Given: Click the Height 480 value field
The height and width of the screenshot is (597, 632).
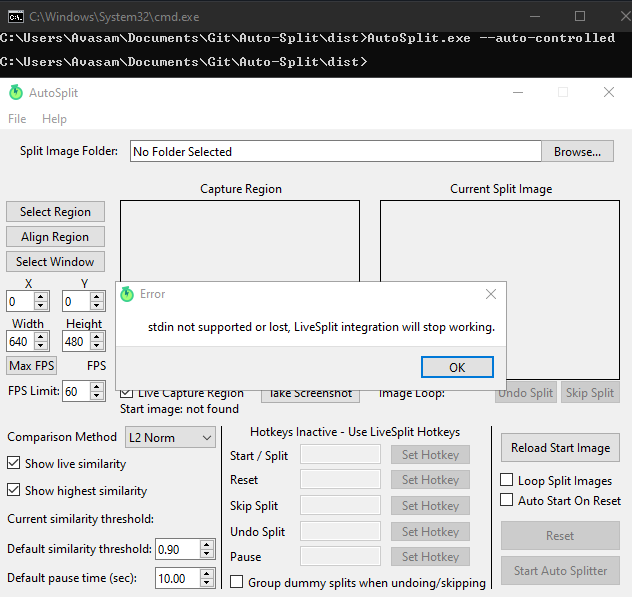Looking at the screenshot, I should pos(77,341).
